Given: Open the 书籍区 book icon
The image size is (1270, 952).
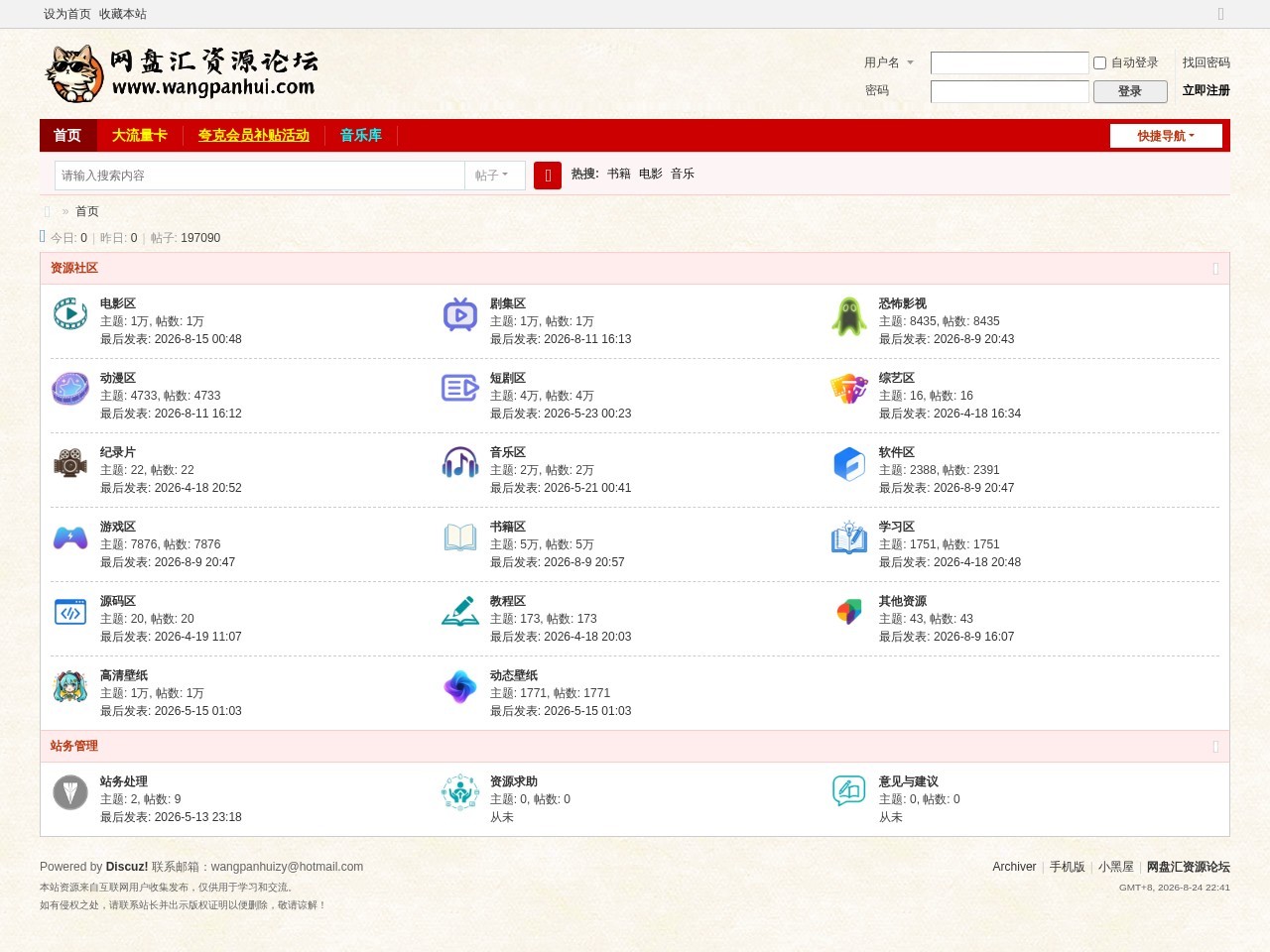Looking at the screenshot, I should click(460, 537).
